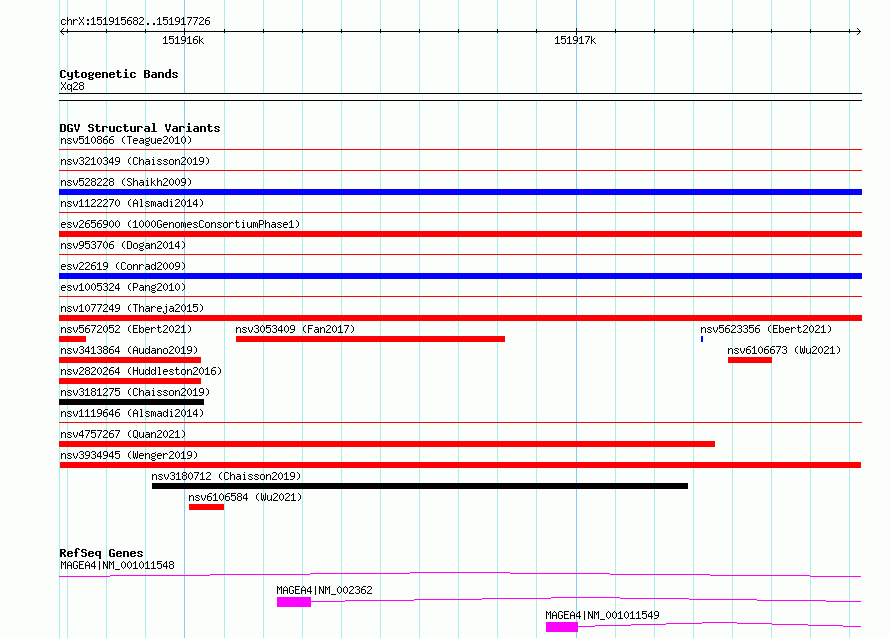Select nsv2820264 (Huddleston2016) label
Viewport: 890px width, 638px height.
click(x=141, y=371)
